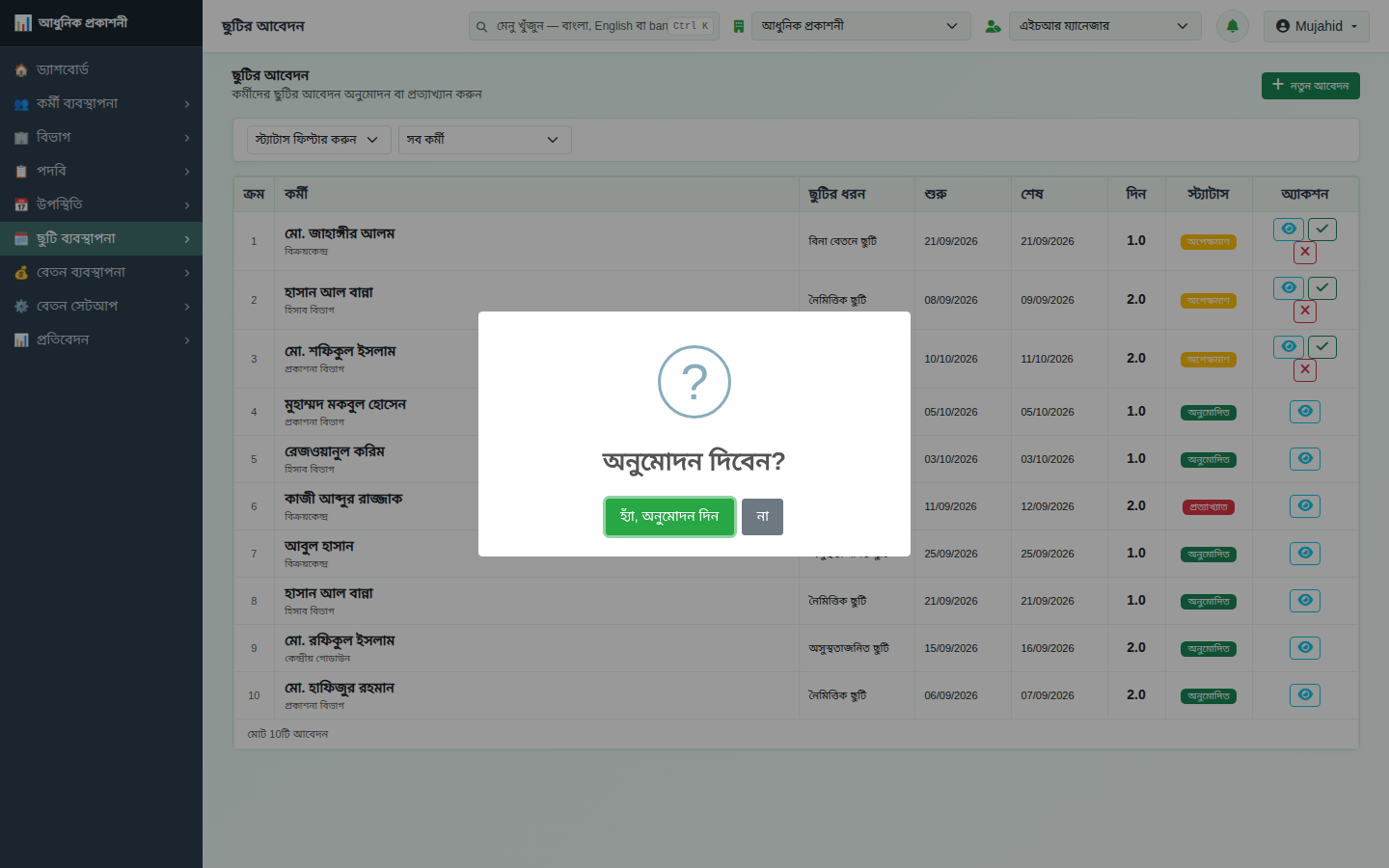Open the আধুনিক প্রকাশনী company dropdown
The image size is (1389, 868).
point(860,26)
